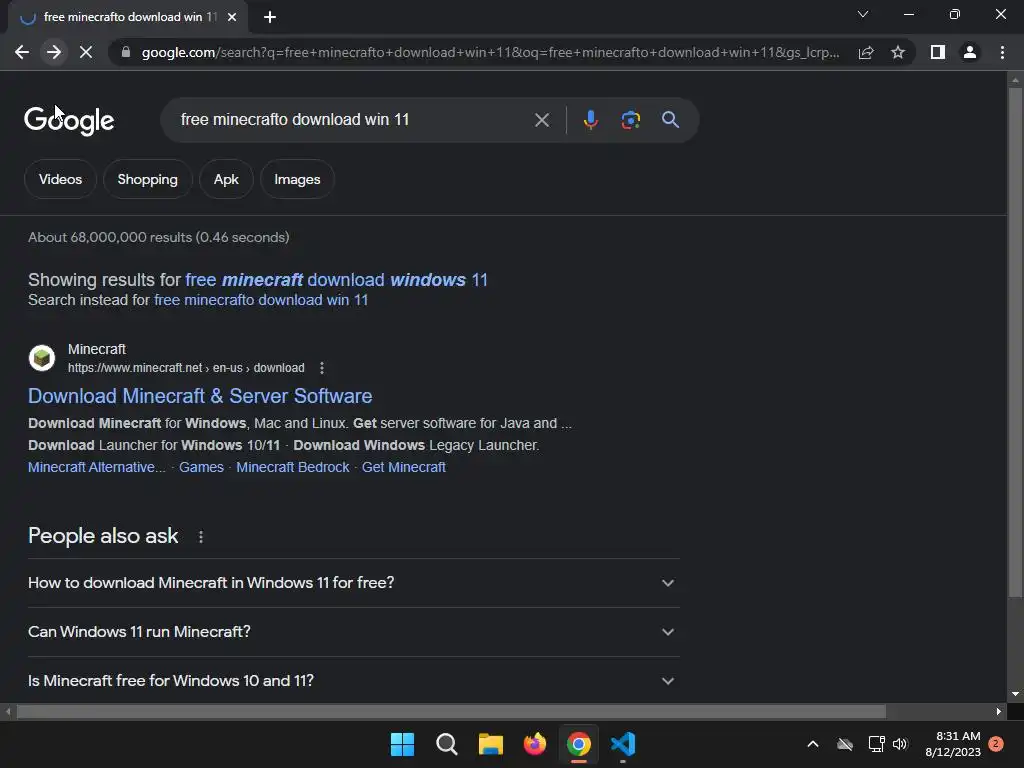Filter results by Apk
Viewport: 1024px width, 768px height.
(x=226, y=179)
